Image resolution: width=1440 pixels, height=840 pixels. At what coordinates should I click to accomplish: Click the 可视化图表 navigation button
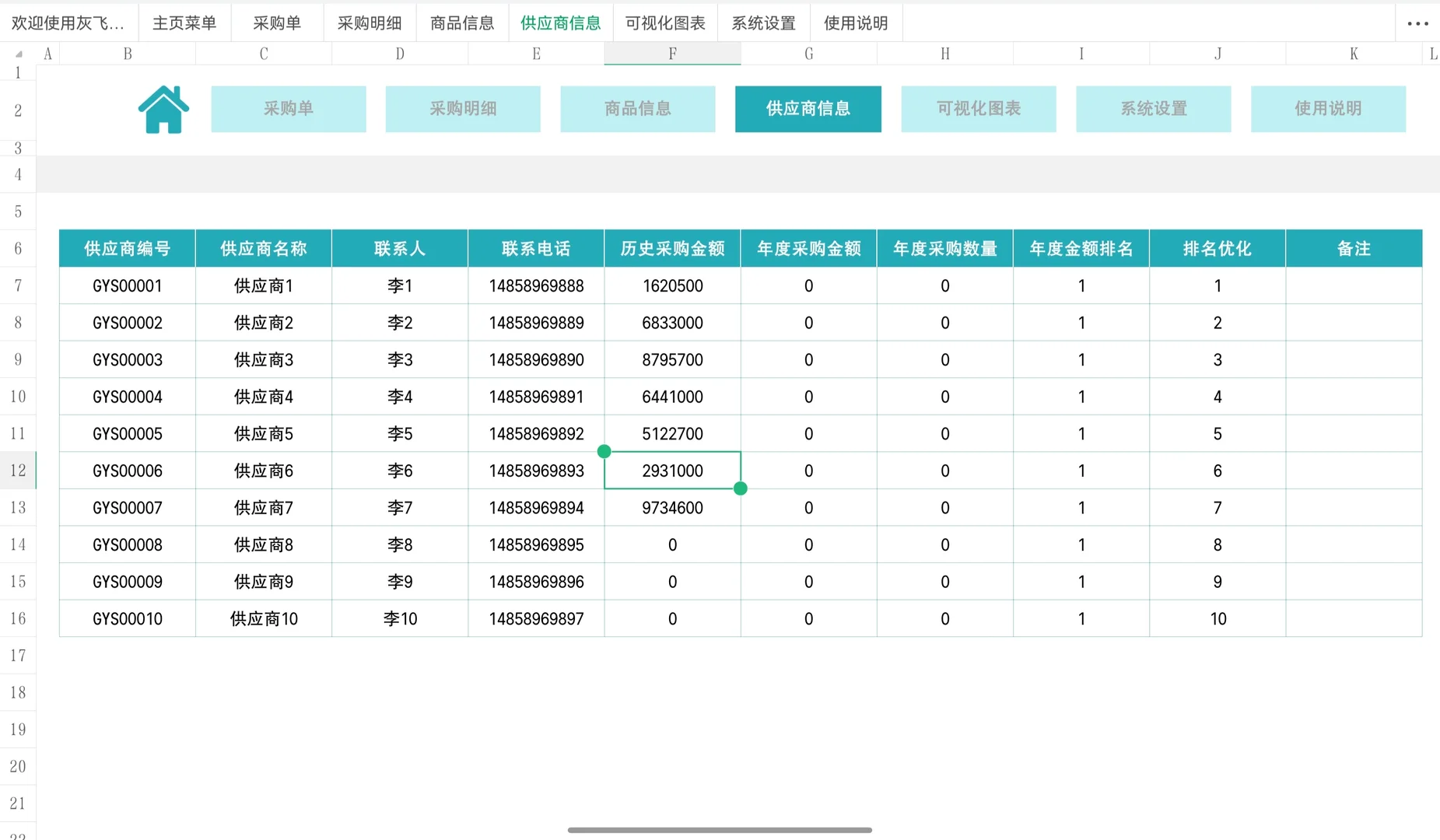[x=978, y=109]
